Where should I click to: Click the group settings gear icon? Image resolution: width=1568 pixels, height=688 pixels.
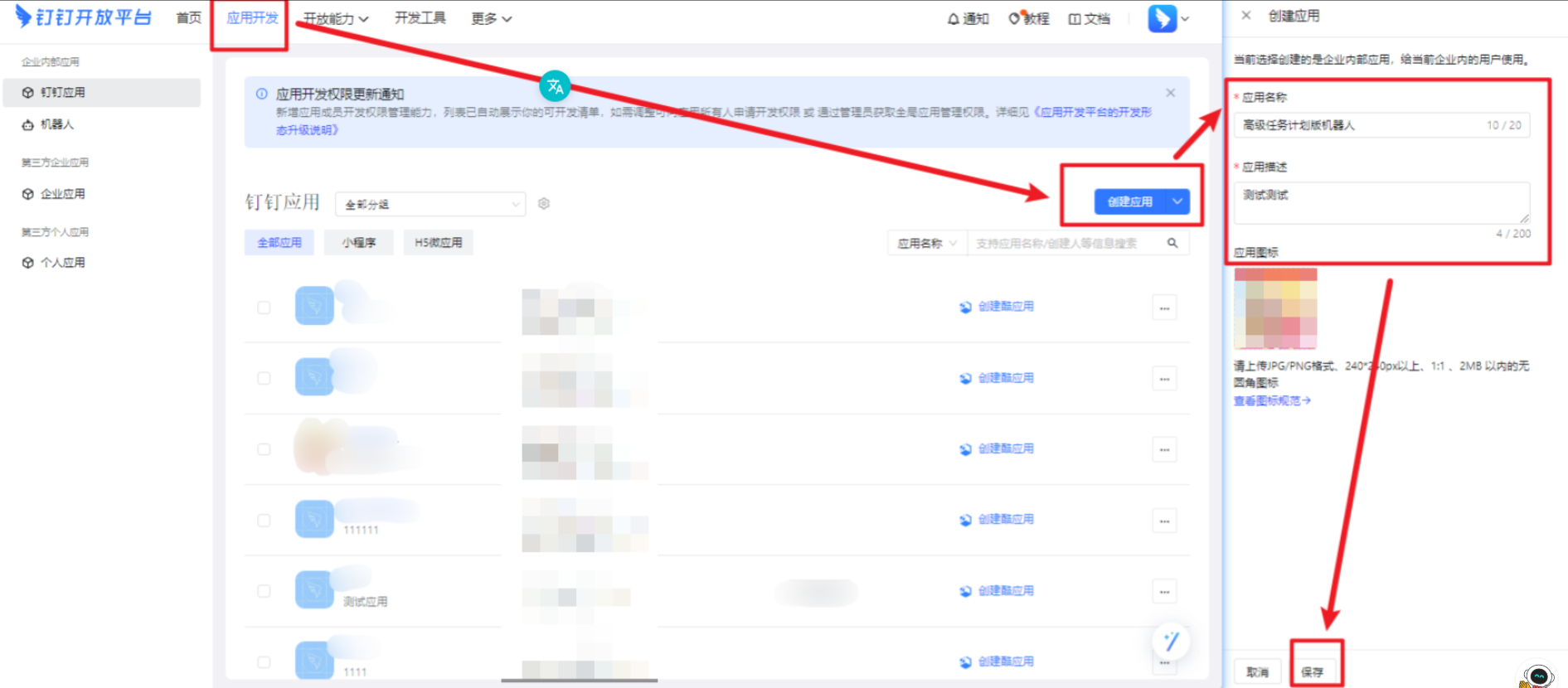tap(544, 203)
